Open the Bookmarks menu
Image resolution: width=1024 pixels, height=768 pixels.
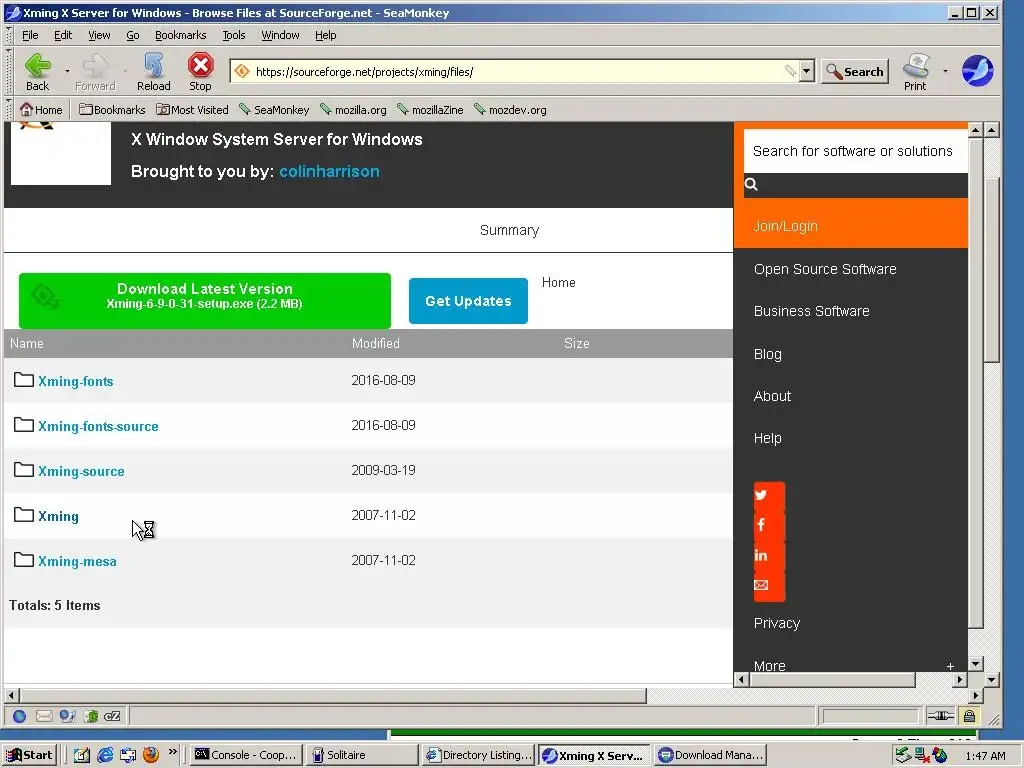pos(180,35)
